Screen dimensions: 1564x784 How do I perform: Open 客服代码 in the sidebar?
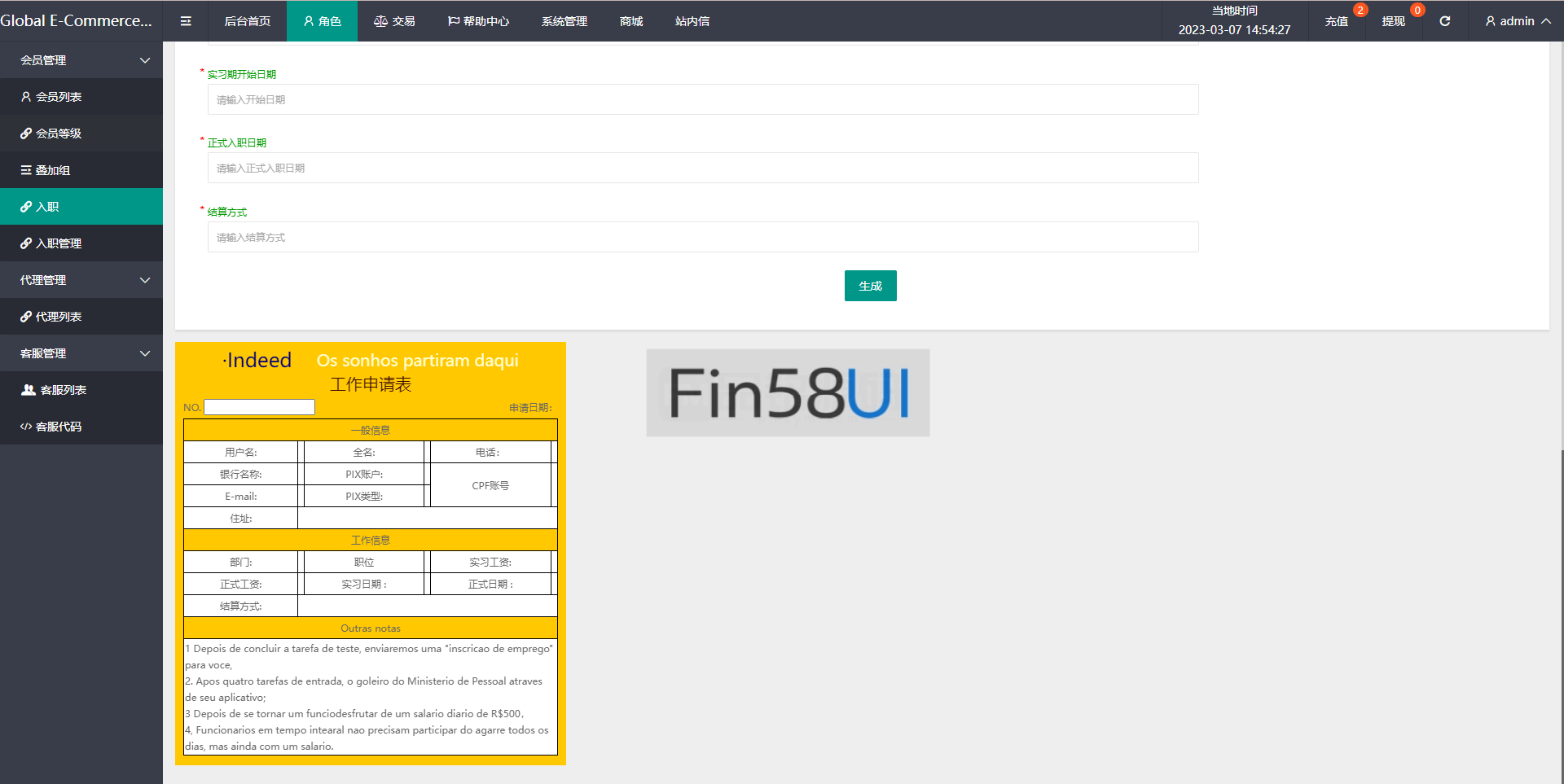[58, 427]
